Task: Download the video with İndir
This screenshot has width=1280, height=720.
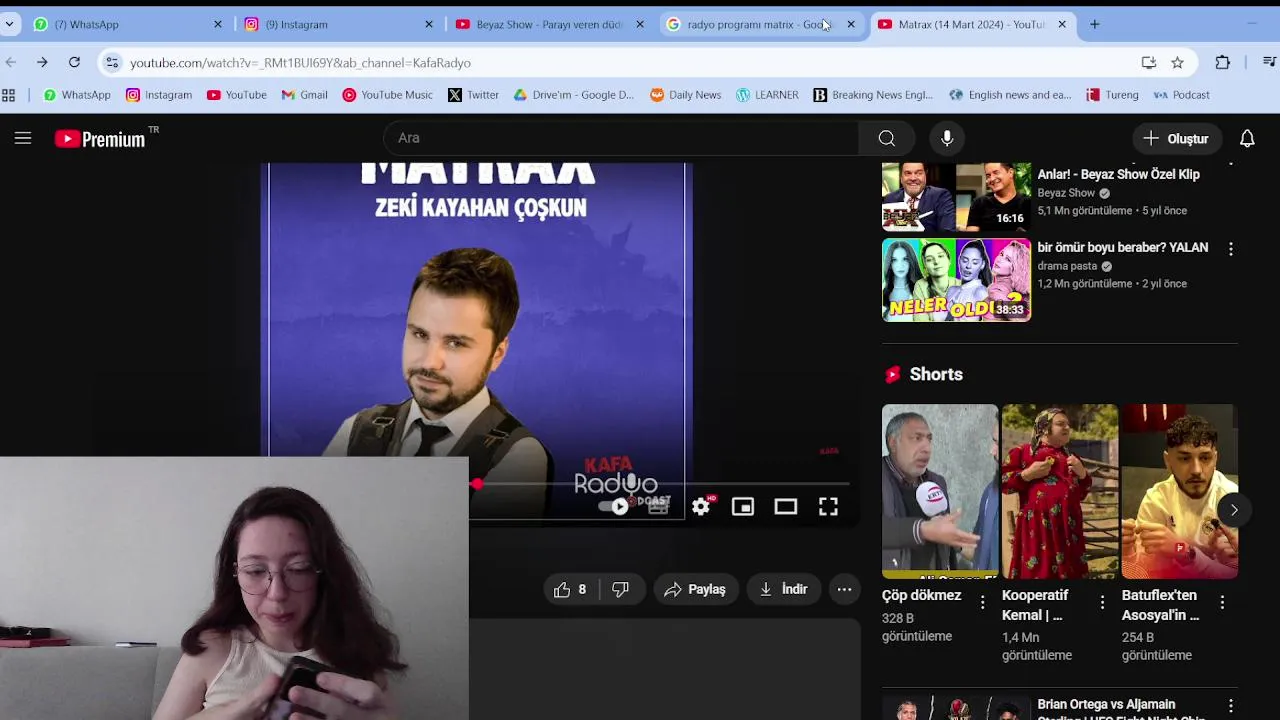Action: [784, 589]
